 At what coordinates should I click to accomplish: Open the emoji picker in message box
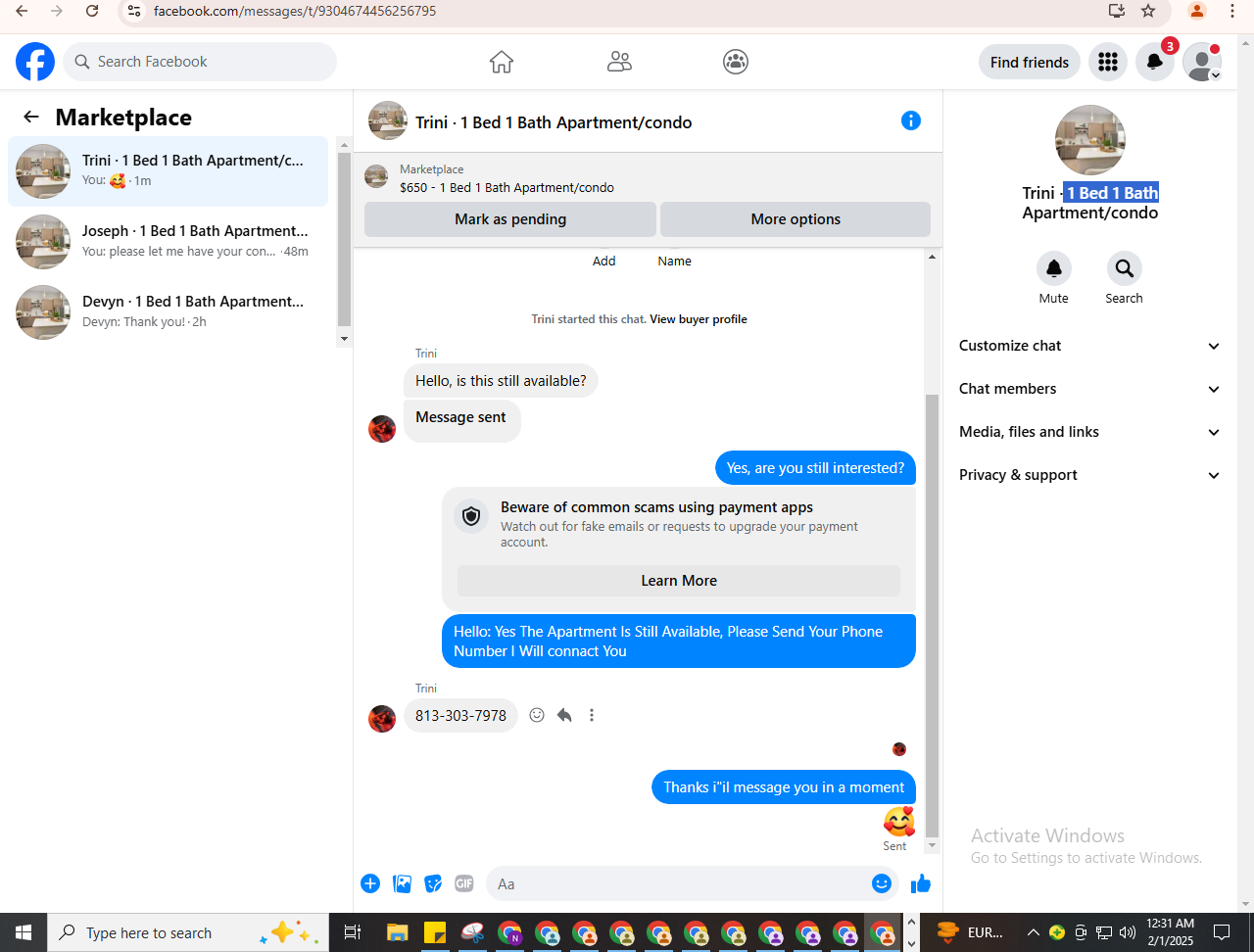882,883
